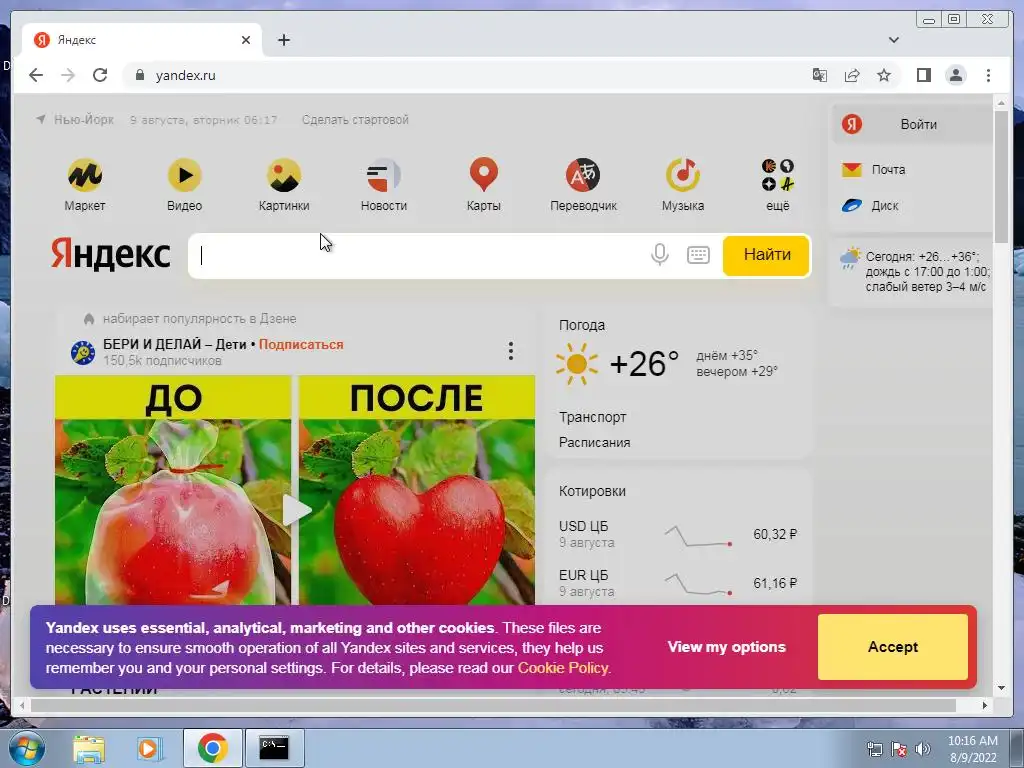Click the browser Forward arrow
Image resolution: width=1024 pixels, height=768 pixels.
tap(68, 75)
